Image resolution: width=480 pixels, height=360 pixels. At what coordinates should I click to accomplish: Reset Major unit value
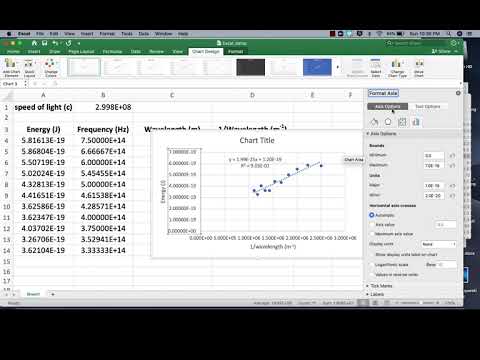[452, 186]
